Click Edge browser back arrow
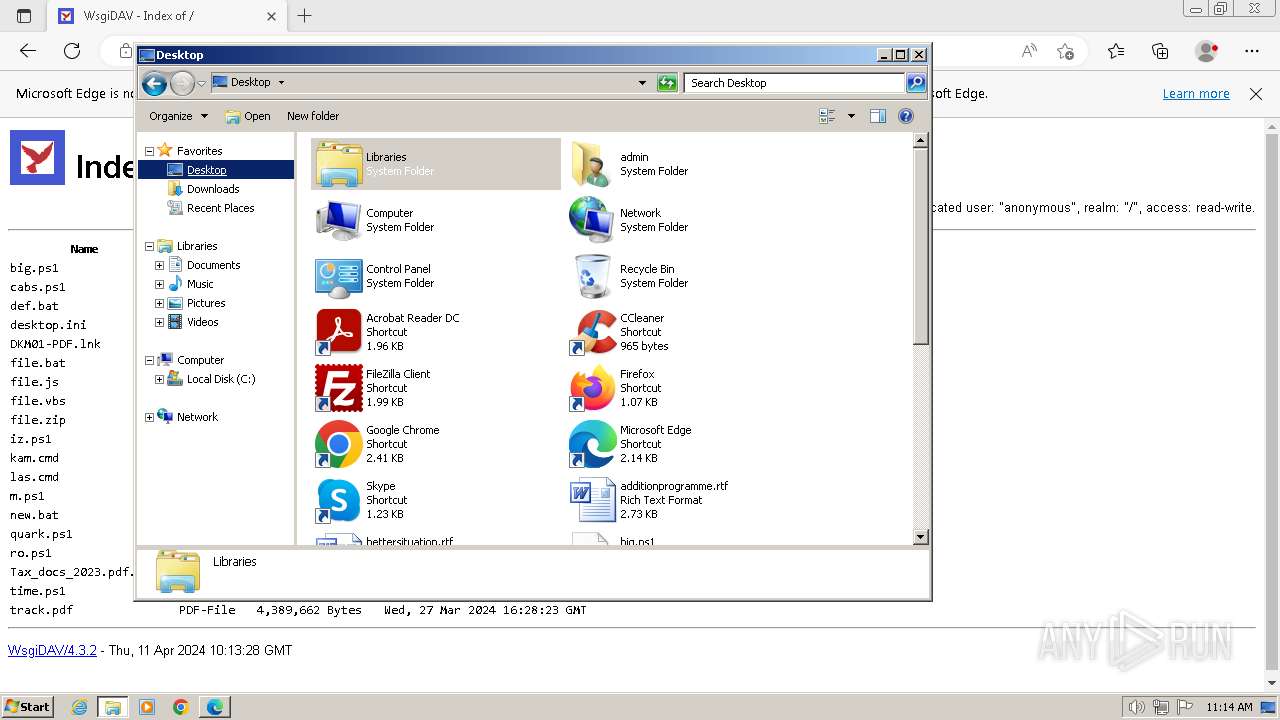The image size is (1280, 720). (x=28, y=51)
